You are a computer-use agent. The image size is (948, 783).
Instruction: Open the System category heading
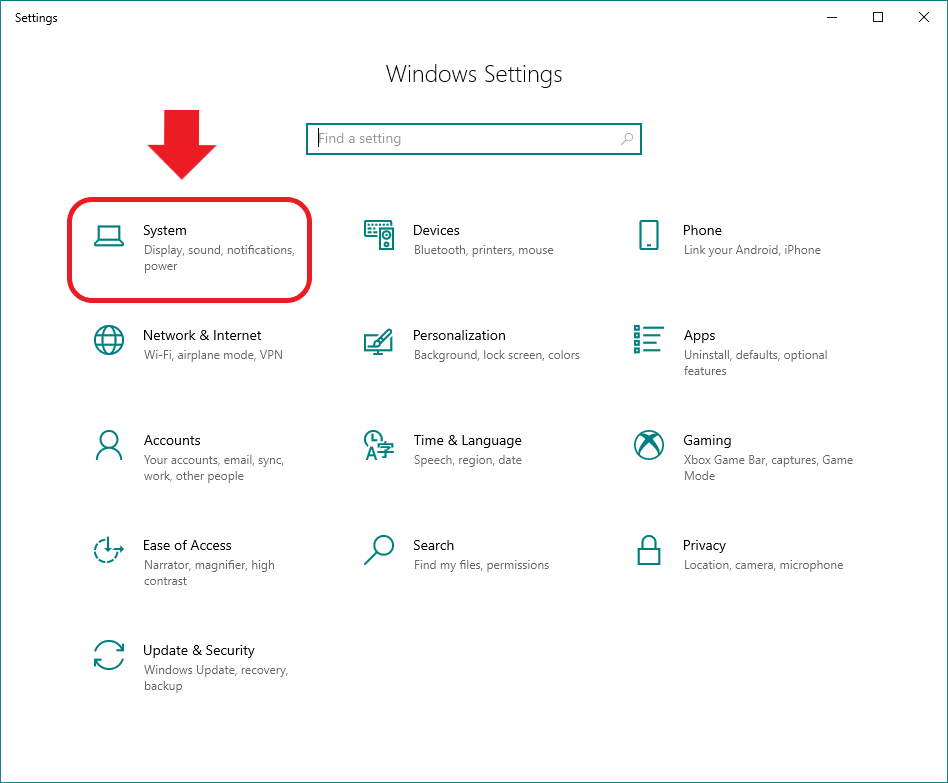click(x=164, y=230)
